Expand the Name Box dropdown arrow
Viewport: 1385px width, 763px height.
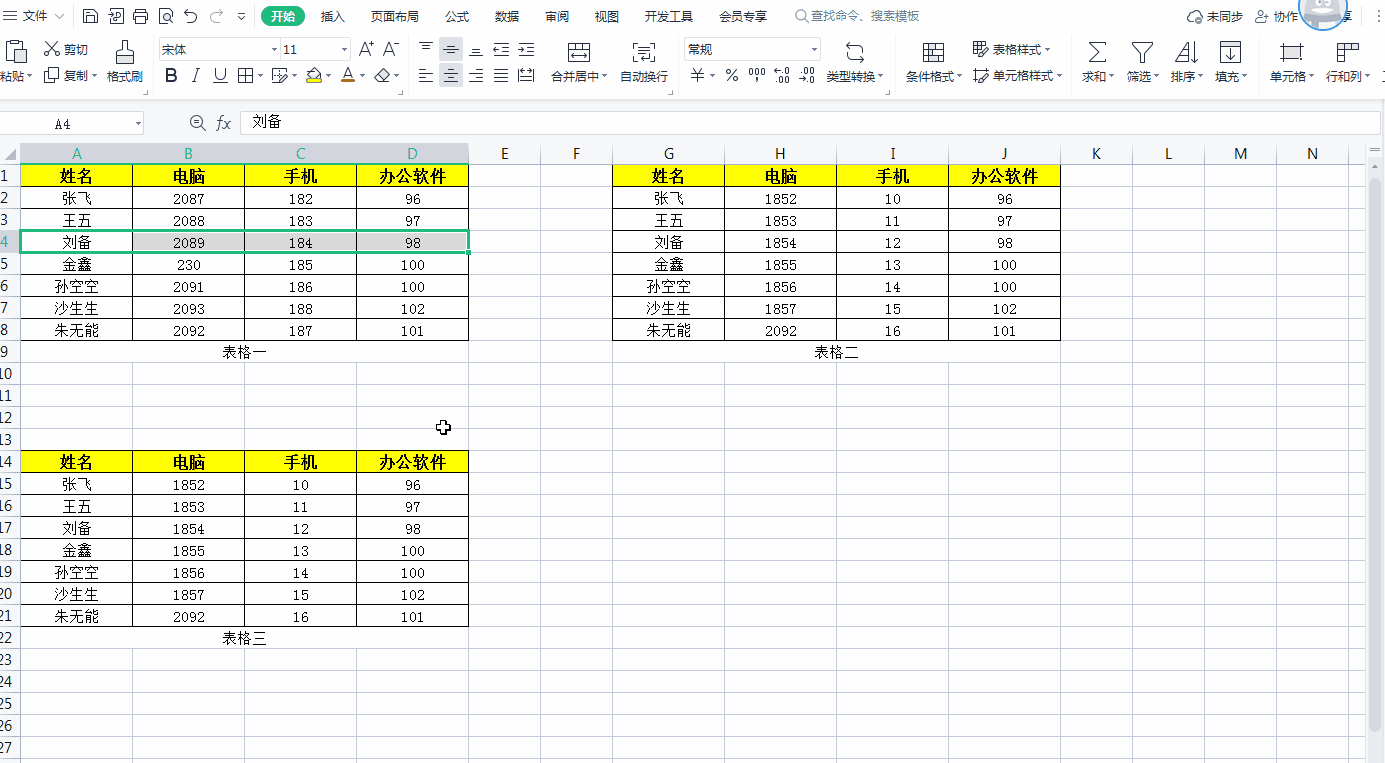pyautogui.click(x=138, y=123)
